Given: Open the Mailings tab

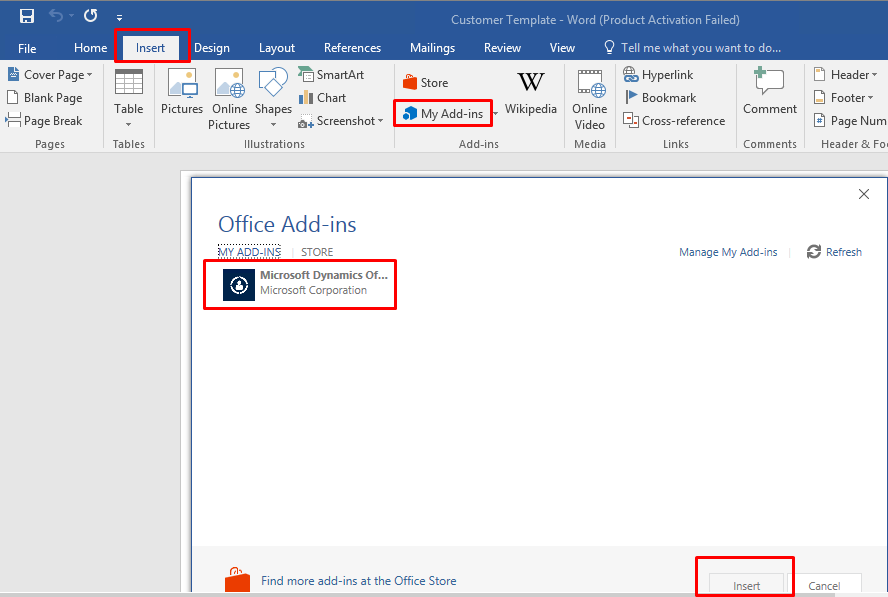Looking at the screenshot, I should tap(432, 48).
